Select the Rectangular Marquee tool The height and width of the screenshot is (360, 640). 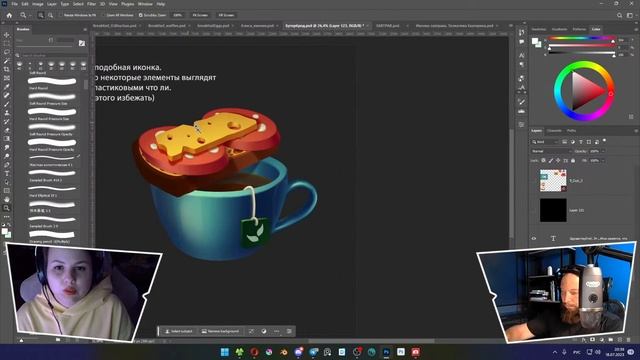[x=7, y=44]
